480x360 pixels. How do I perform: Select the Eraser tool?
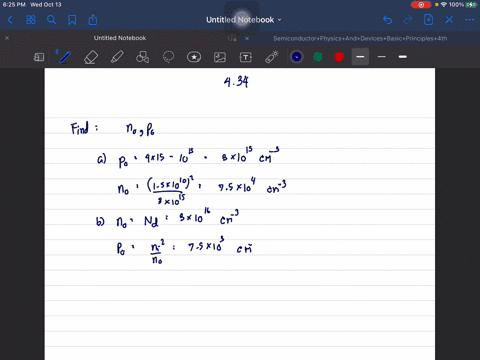91,57
